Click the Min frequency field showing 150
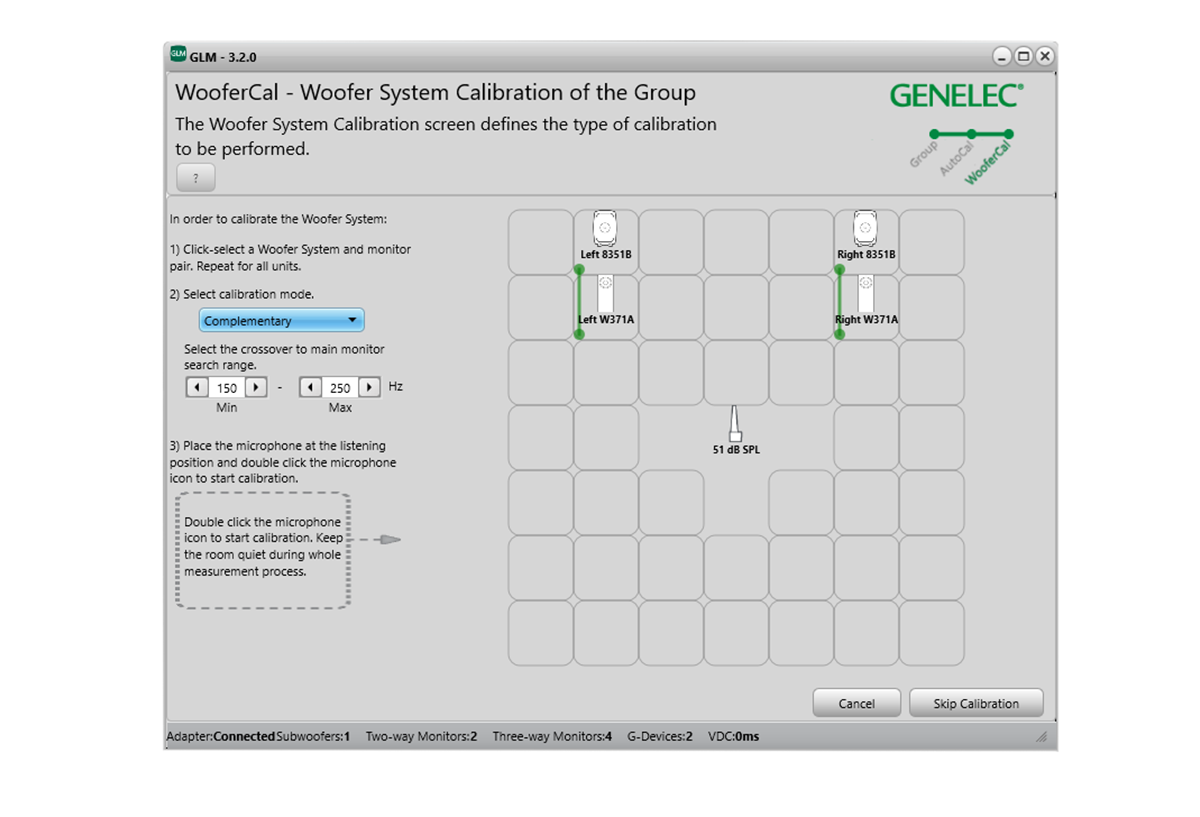The height and width of the screenshot is (817, 1200). 227,387
